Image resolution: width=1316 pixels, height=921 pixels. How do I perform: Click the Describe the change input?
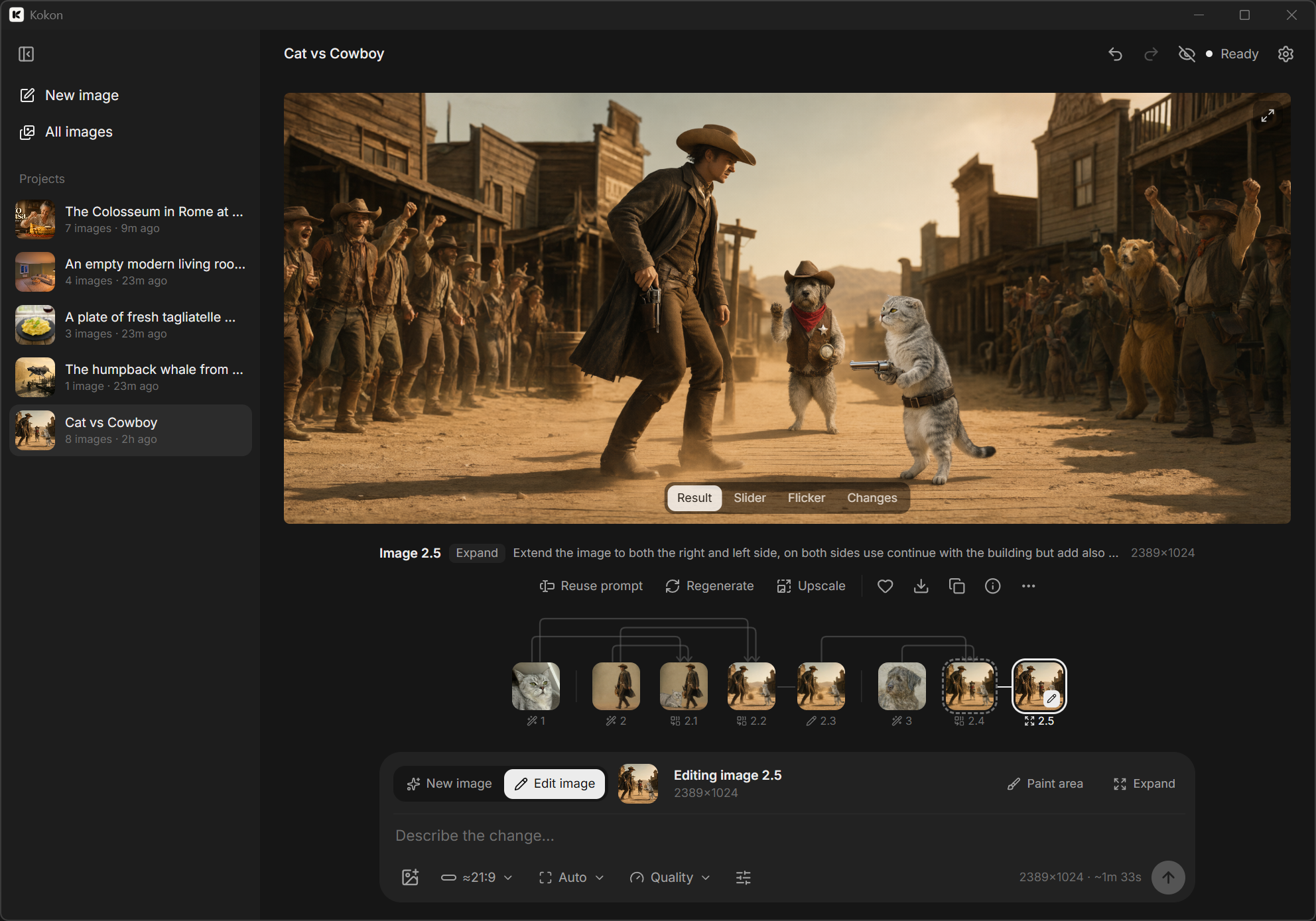[x=787, y=835]
